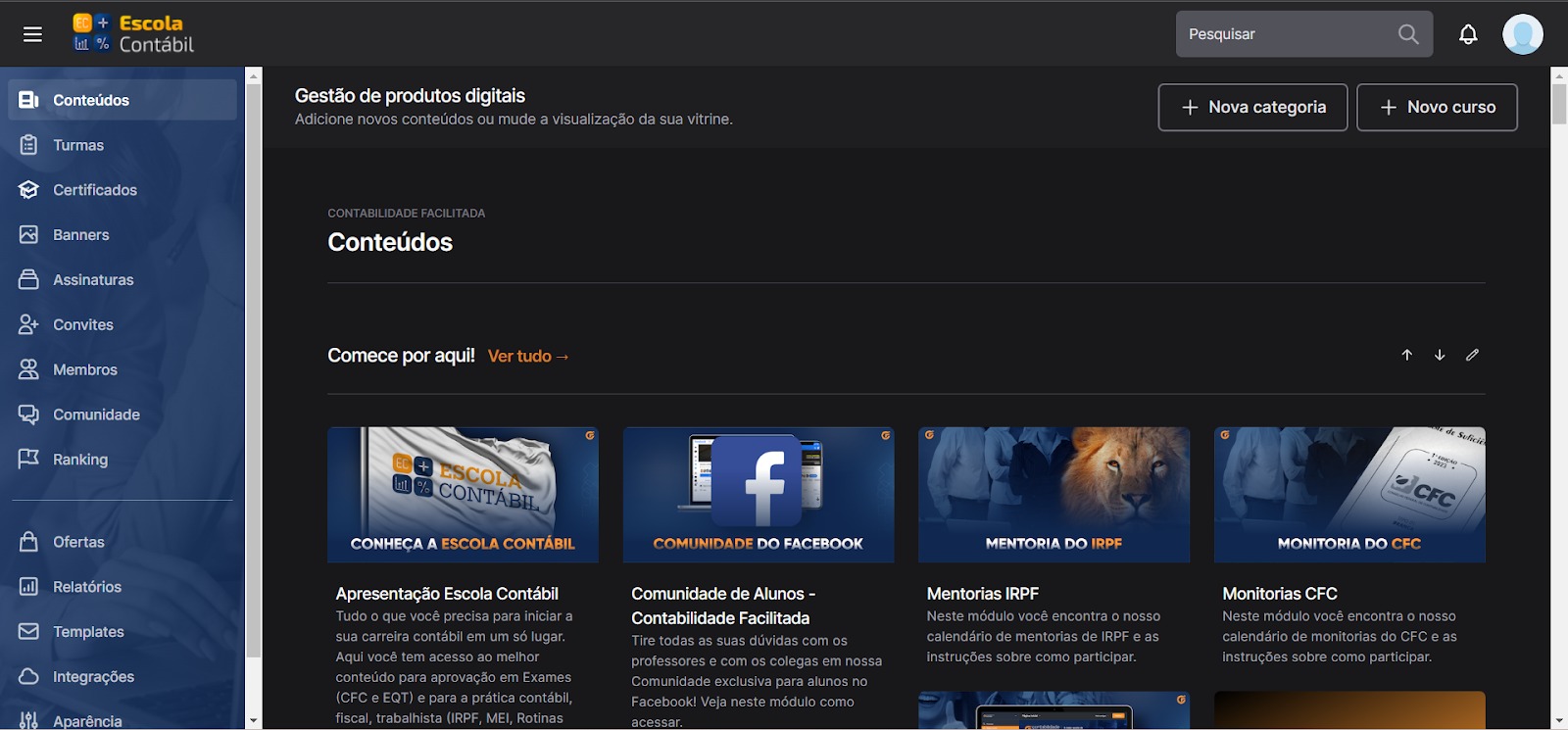
Task: Click the Banners image icon
Action: coord(28,235)
